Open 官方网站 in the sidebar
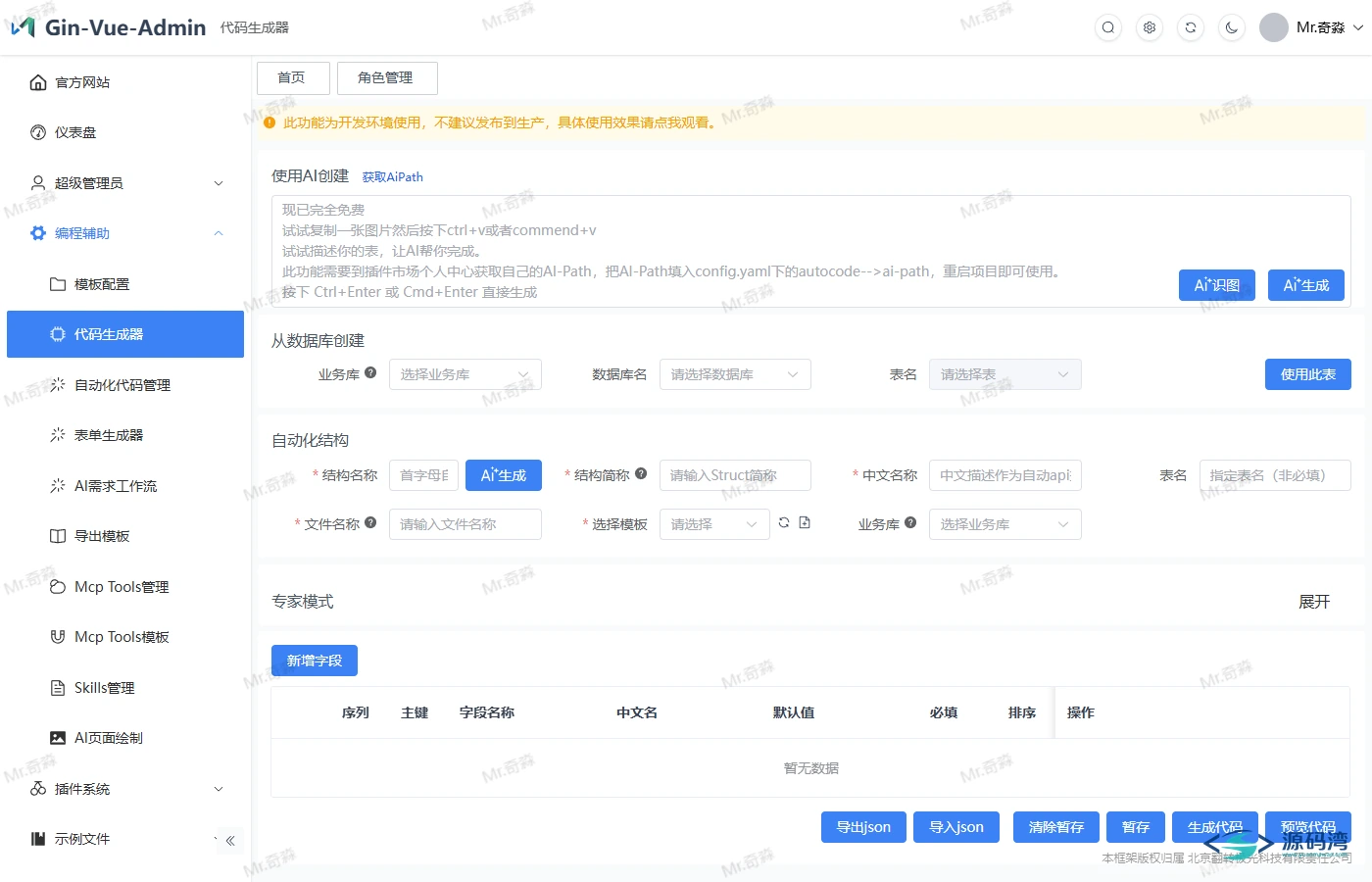This screenshot has height=882, width=1372. tap(125, 82)
